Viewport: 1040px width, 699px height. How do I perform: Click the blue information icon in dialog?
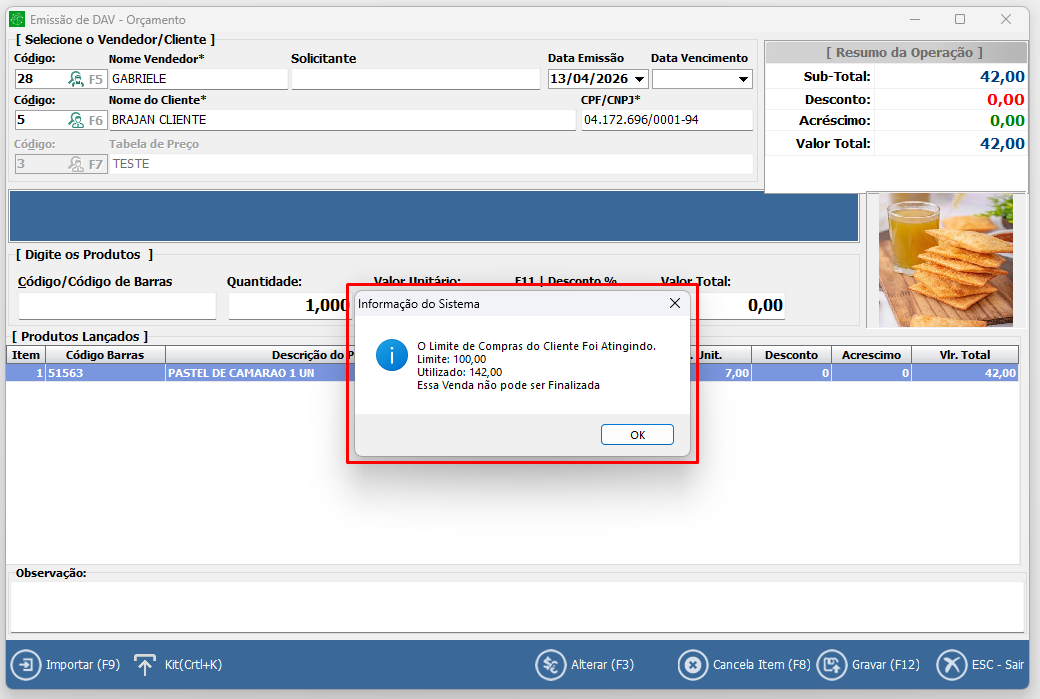(x=391, y=355)
